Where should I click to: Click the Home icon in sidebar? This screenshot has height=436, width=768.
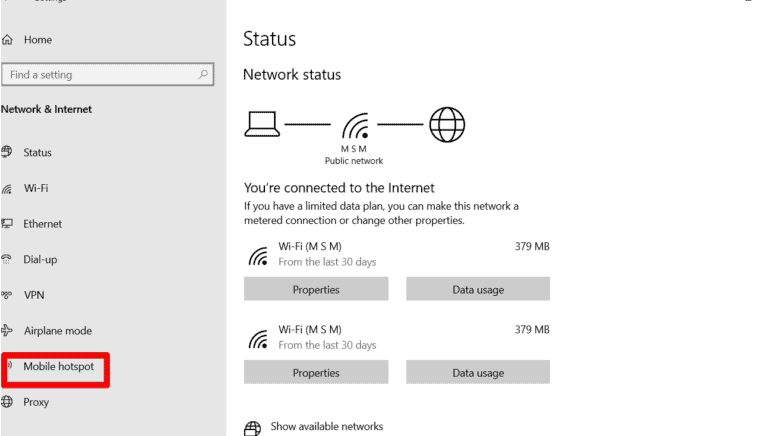click(8, 40)
